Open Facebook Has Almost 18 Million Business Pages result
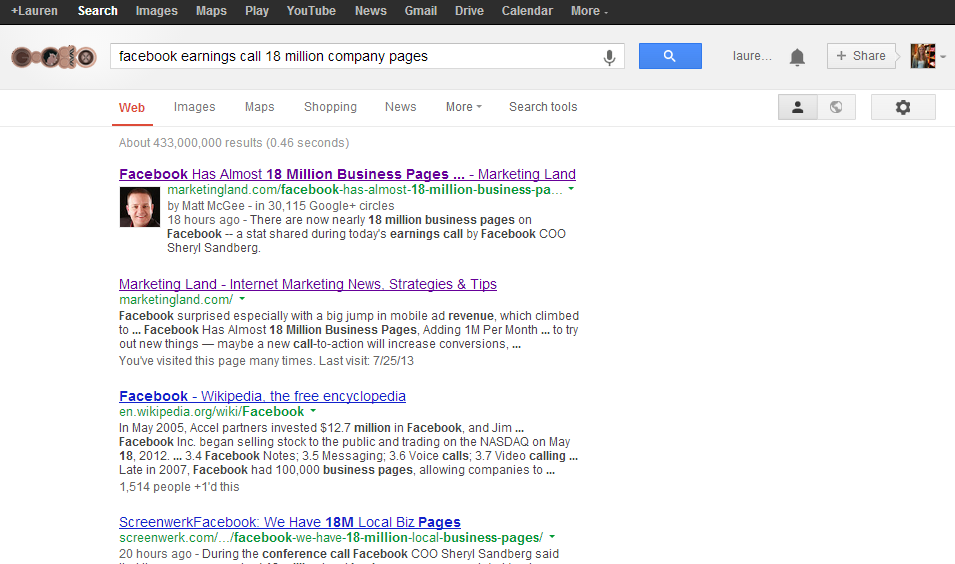The image size is (955, 564). (x=347, y=174)
